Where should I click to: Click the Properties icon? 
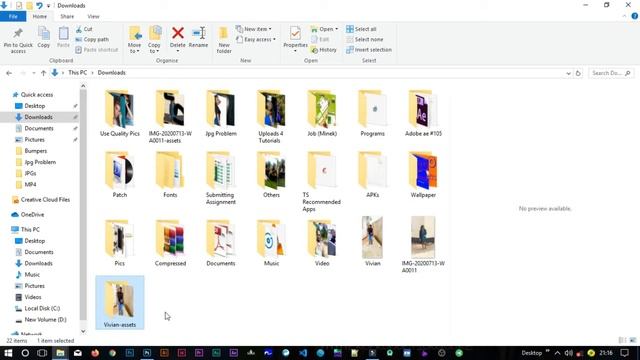295,33
